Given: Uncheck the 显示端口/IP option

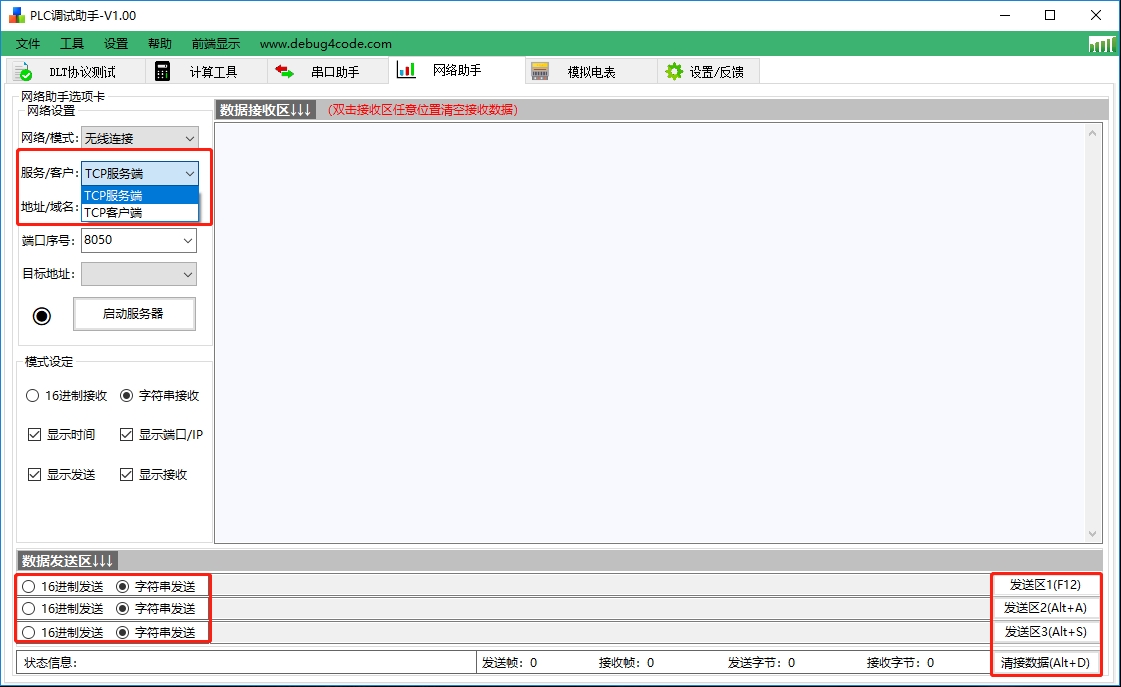Looking at the screenshot, I should (126, 435).
